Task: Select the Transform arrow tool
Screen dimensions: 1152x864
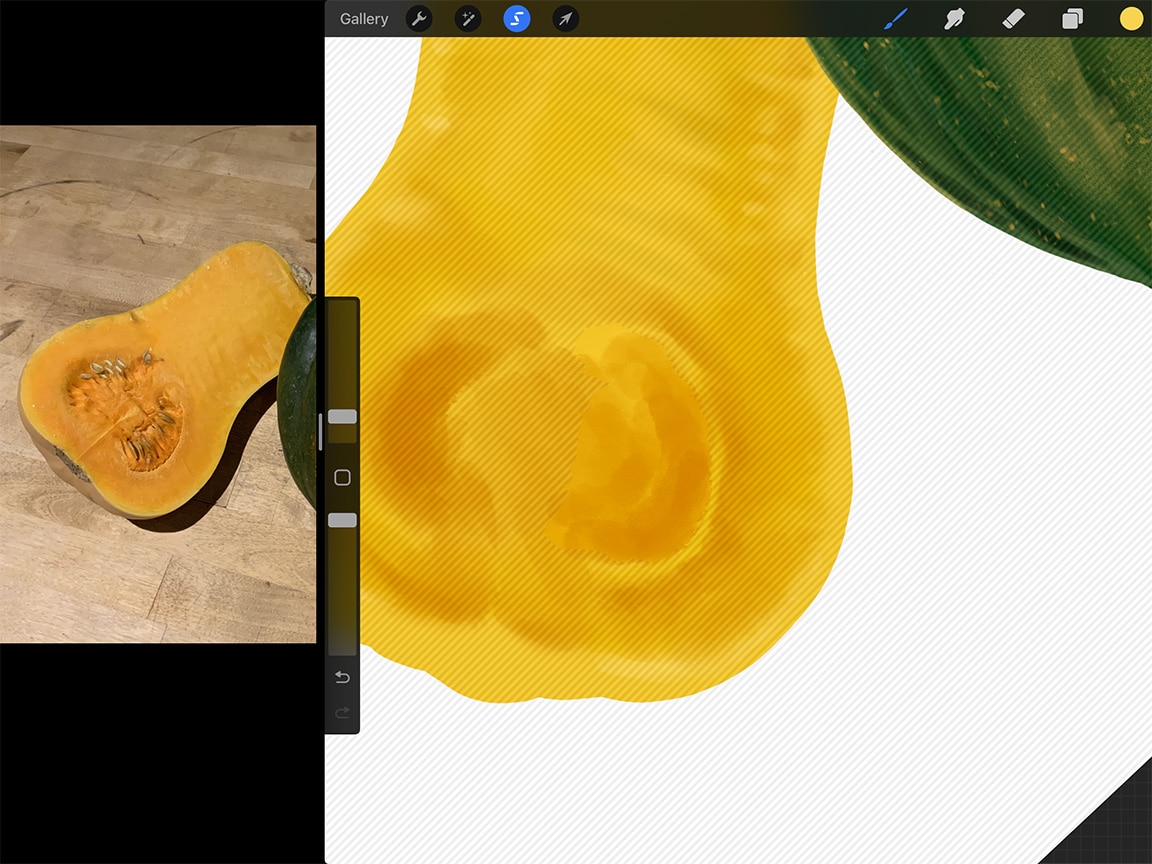Action: pyautogui.click(x=565, y=18)
